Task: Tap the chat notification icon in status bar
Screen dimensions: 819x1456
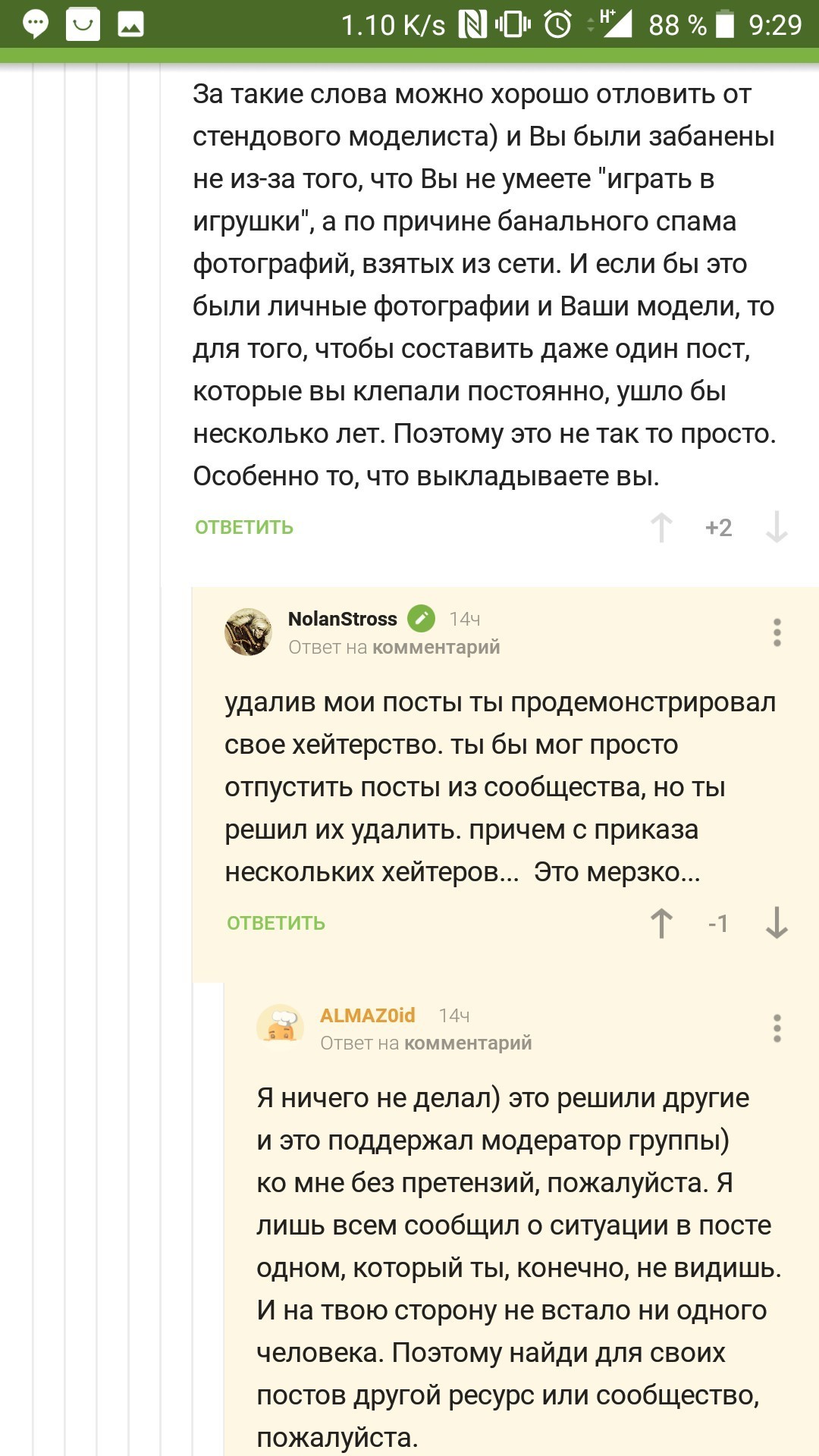Action: (36, 24)
